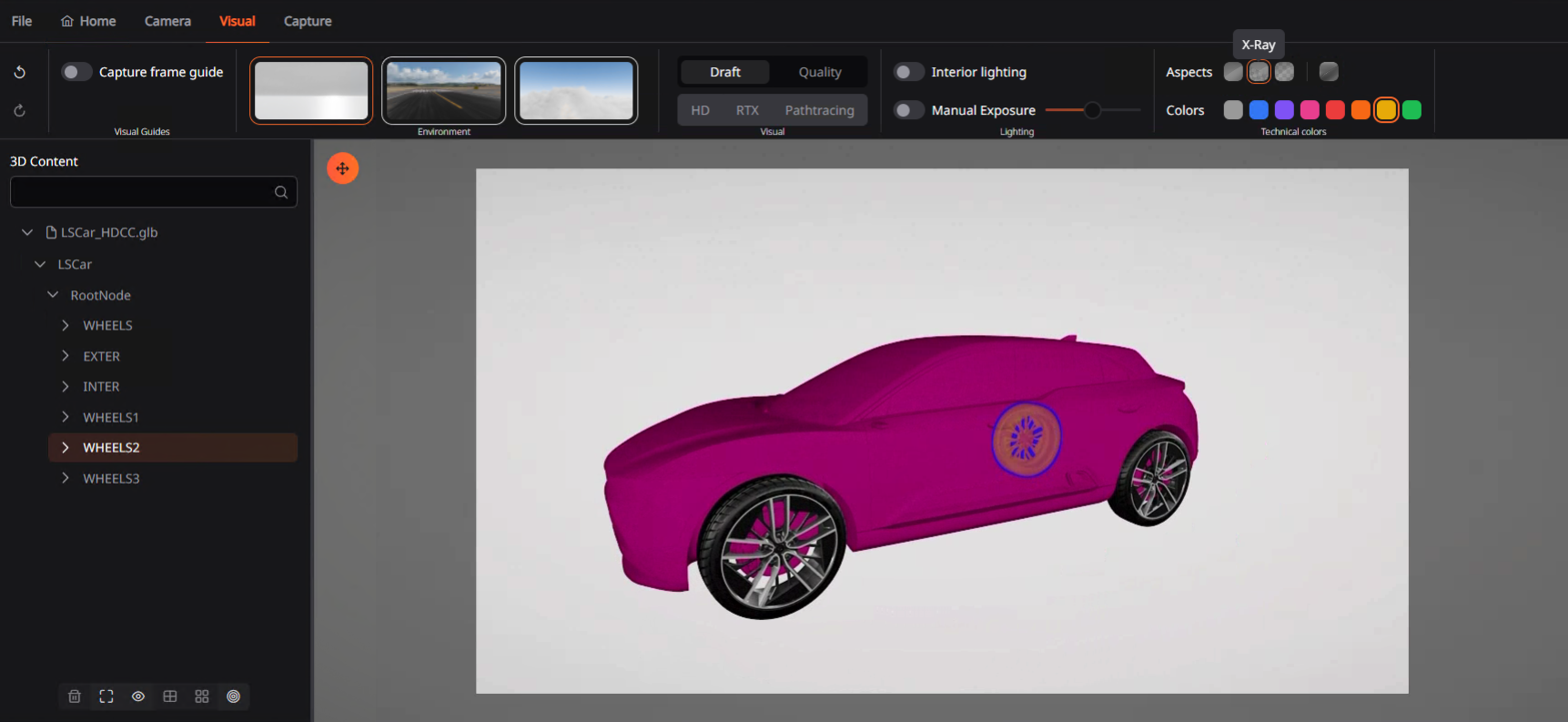Screen dimensions: 1568x722
Task: Switch to the Capture tab
Action: [308, 21]
